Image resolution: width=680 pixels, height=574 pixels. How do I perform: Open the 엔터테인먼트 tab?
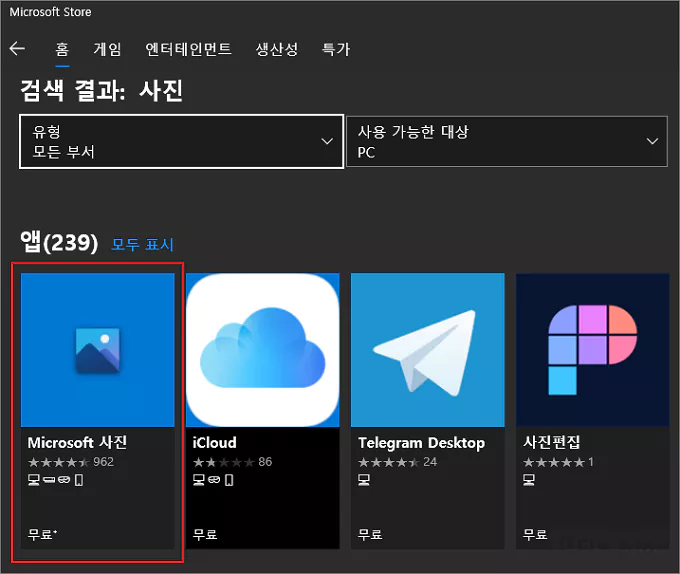click(x=188, y=49)
